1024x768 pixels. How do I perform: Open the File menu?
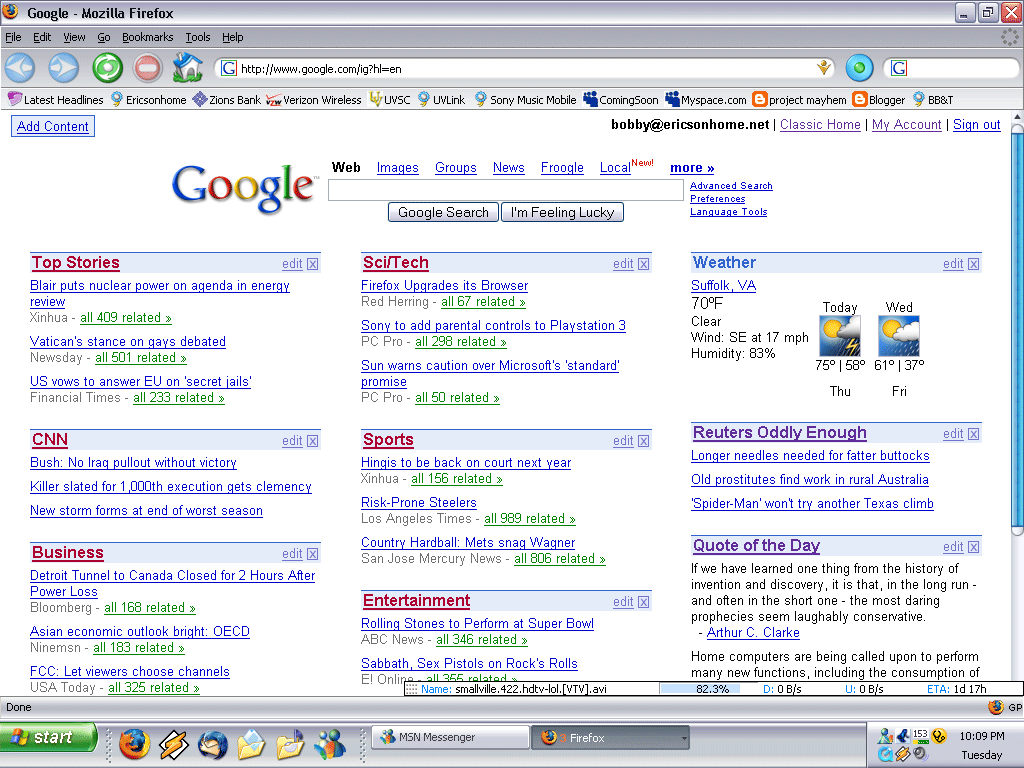(13, 37)
